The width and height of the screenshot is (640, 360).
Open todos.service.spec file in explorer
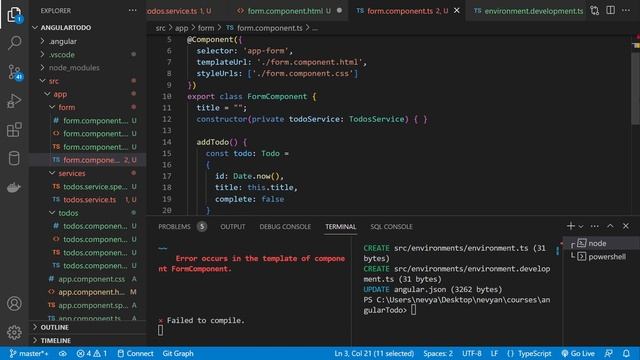(x=88, y=187)
